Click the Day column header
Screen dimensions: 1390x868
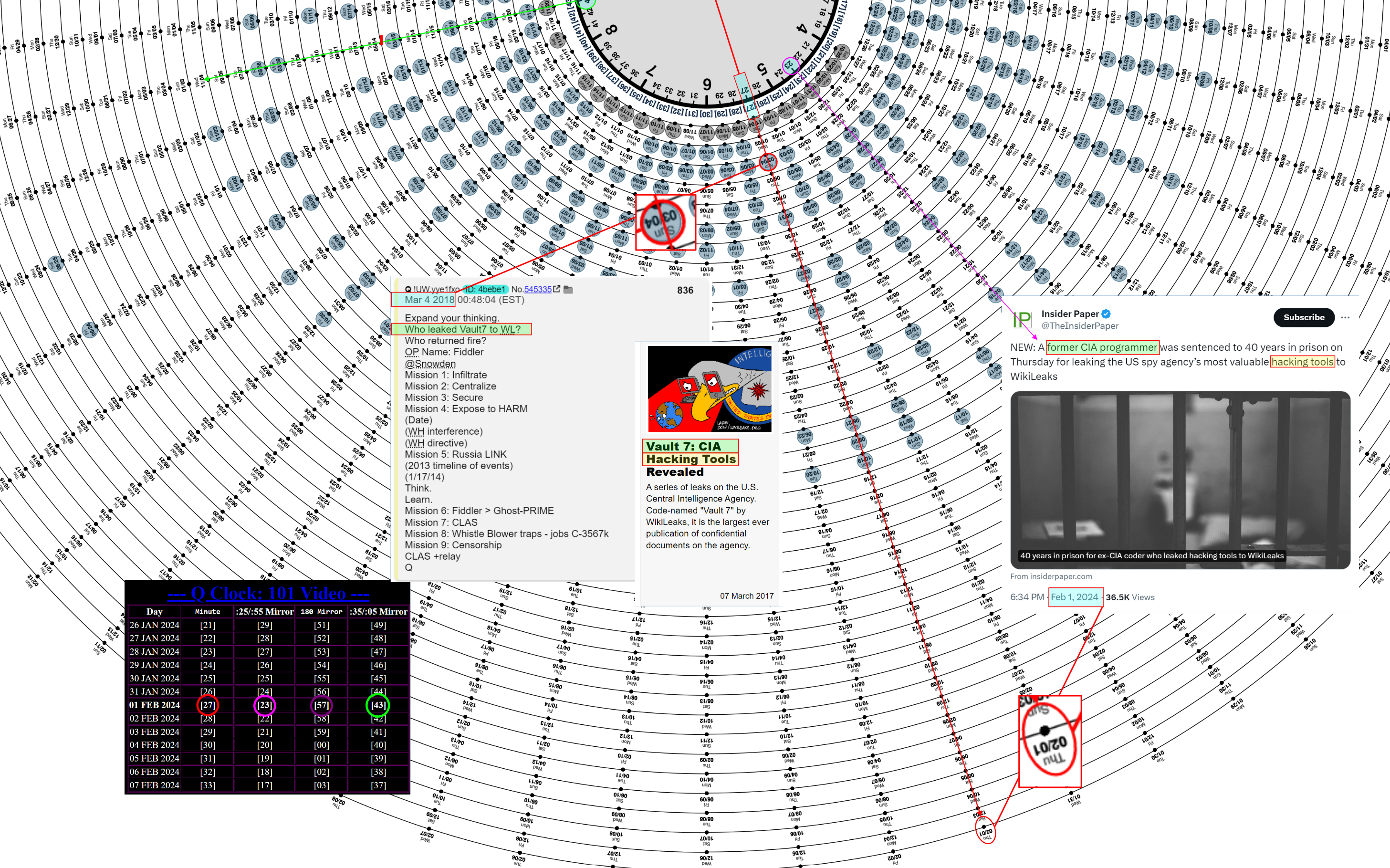pos(155,611)
